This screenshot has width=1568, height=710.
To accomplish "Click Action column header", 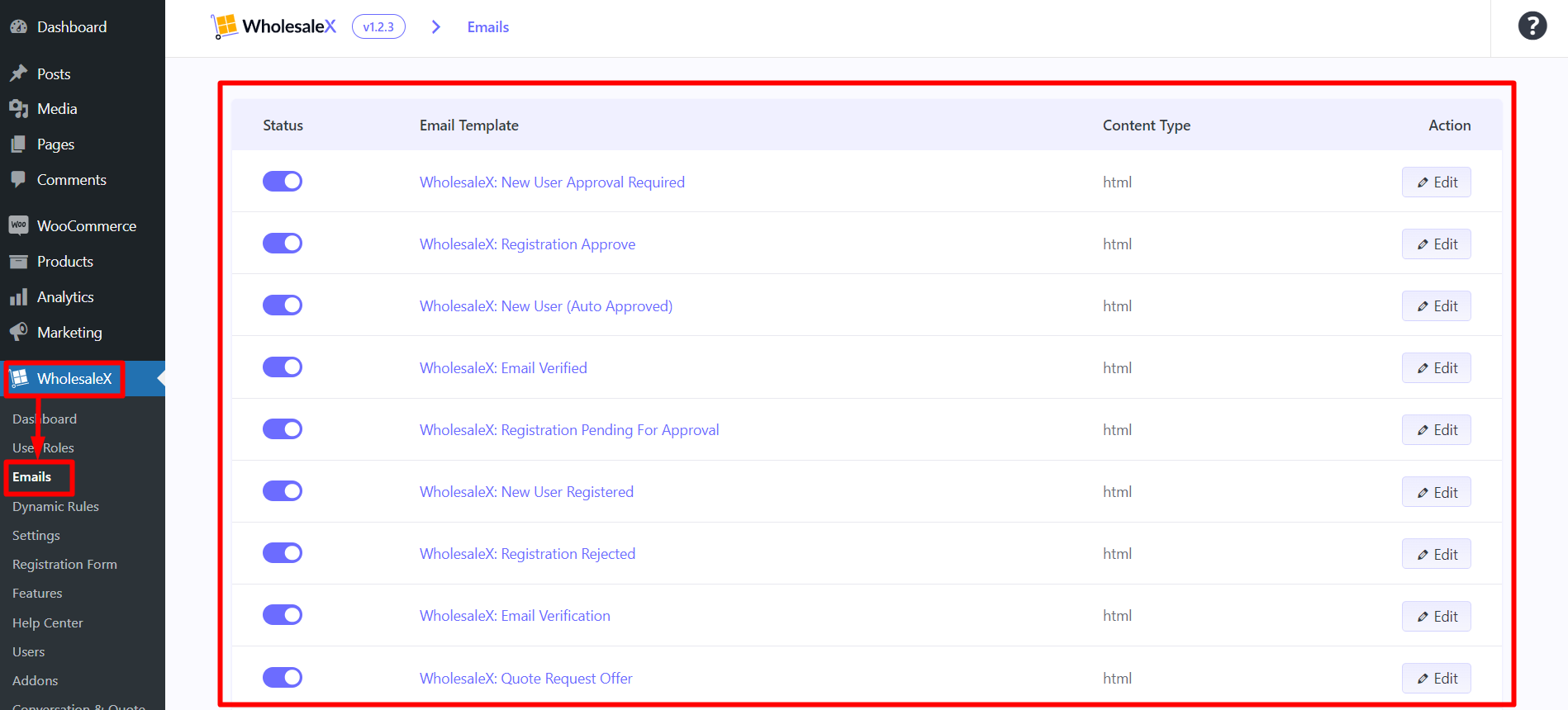I will click(1450, 125).
